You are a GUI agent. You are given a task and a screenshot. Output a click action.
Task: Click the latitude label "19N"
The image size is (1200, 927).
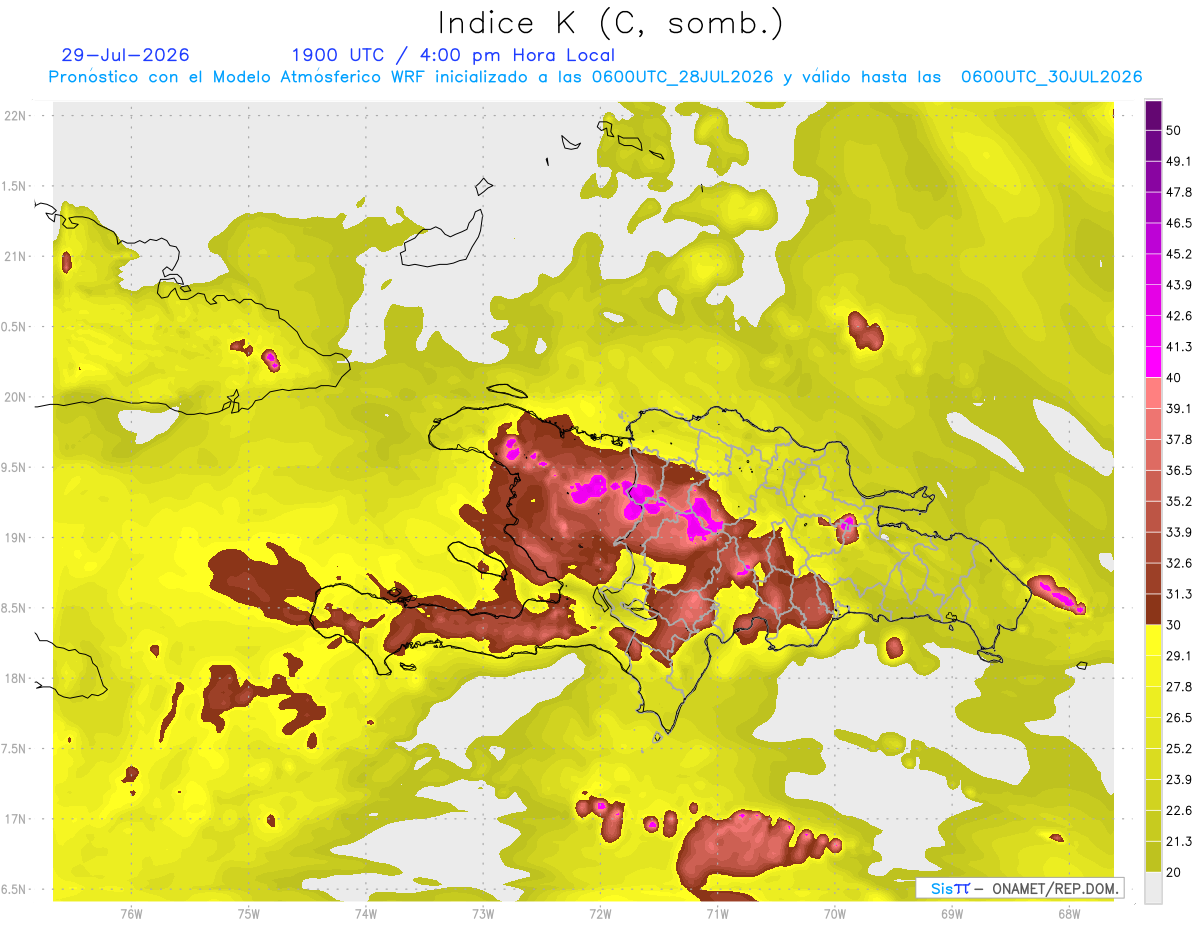point(16,537)
